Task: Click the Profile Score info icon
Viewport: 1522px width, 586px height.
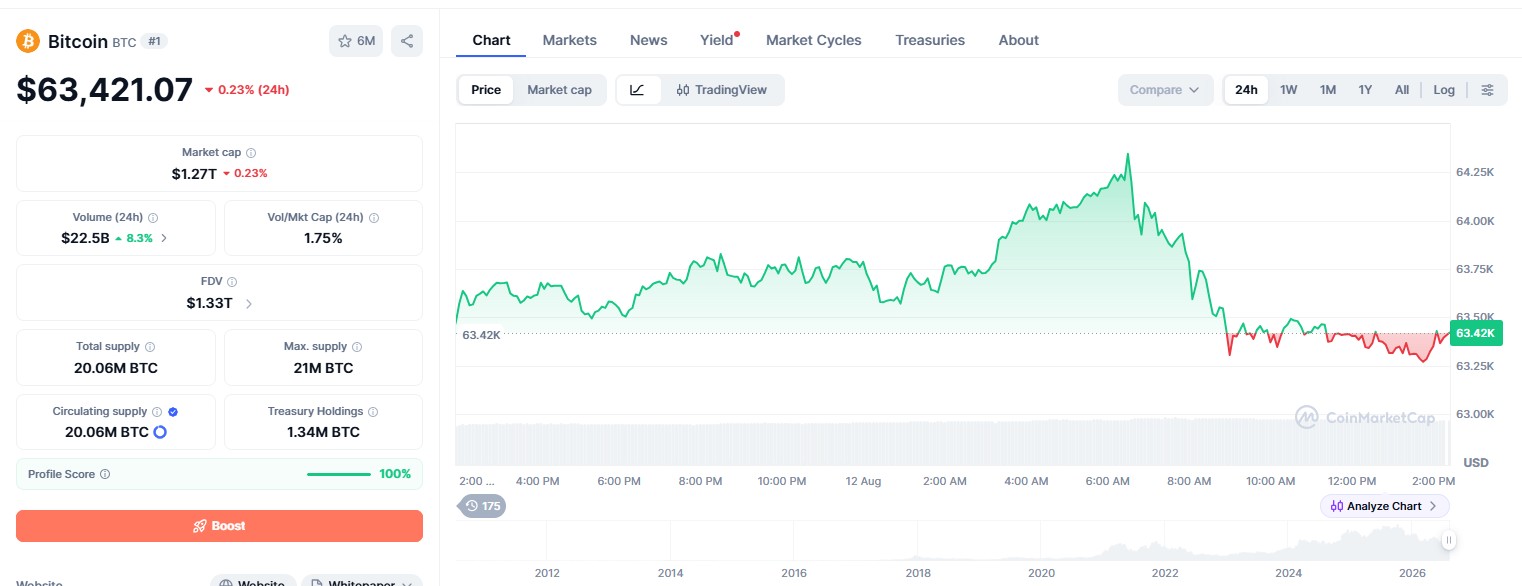Action: (105, 474)
